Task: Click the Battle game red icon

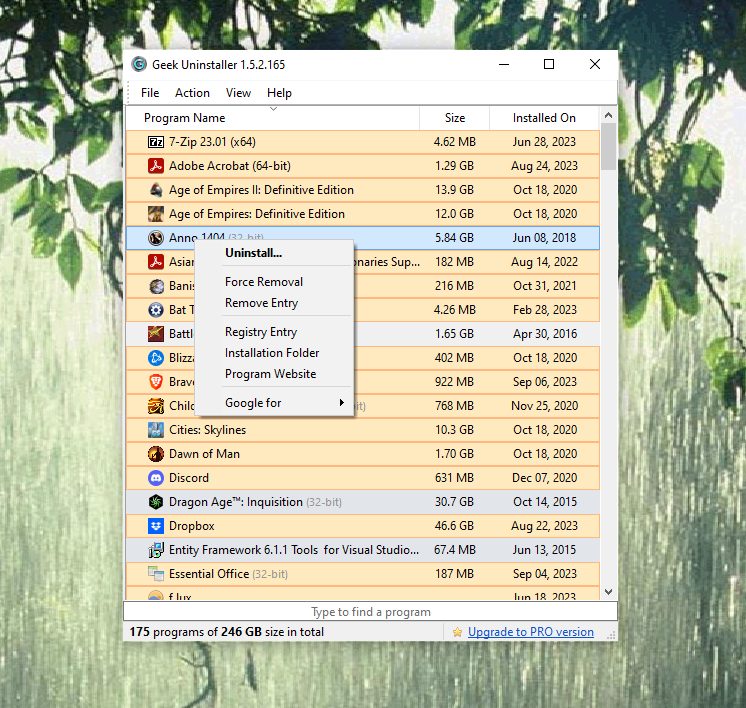Action: pos(156,334)
